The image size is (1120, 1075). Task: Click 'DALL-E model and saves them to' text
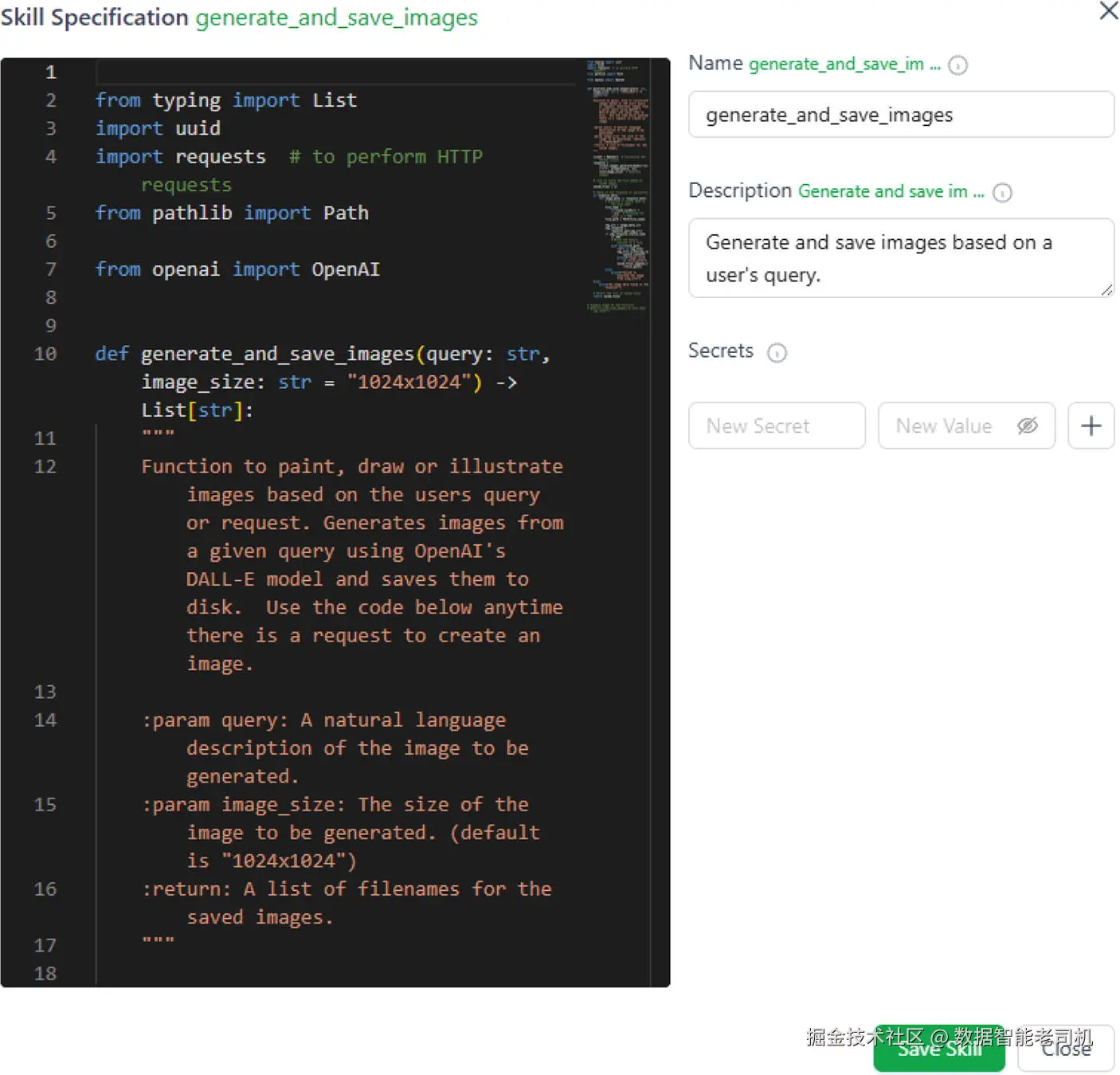click(358, 579)
